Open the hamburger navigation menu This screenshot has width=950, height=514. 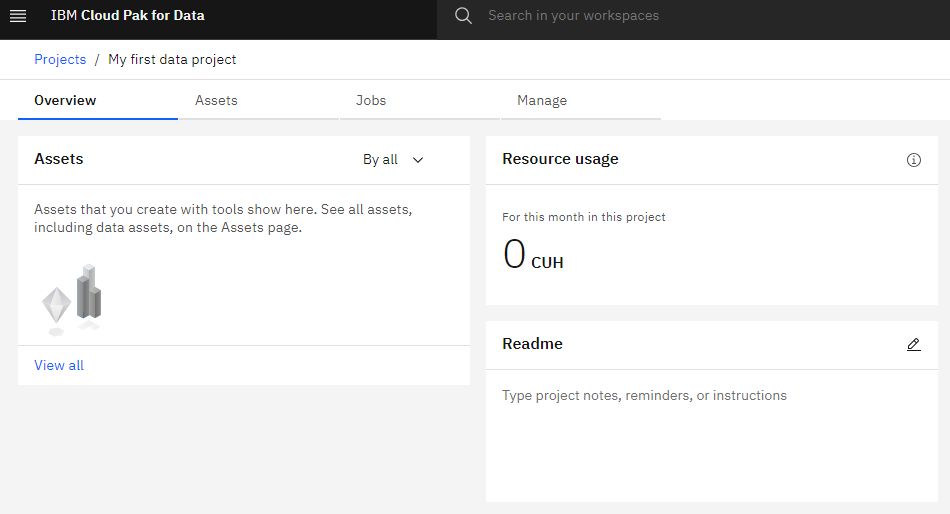pos(18,16)
